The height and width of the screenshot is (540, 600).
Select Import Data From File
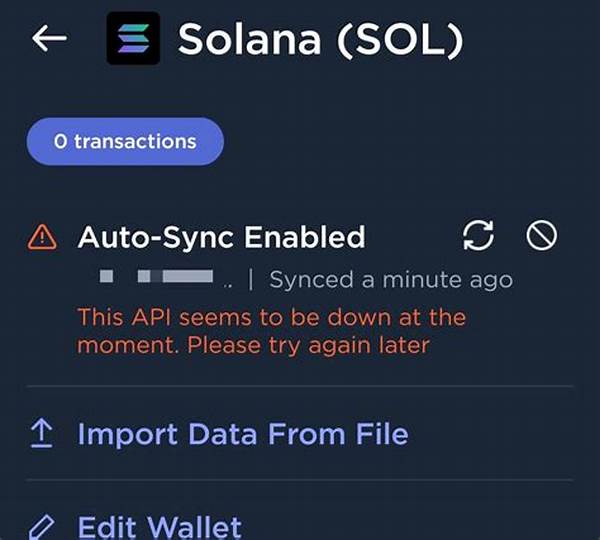click(243, 434)
